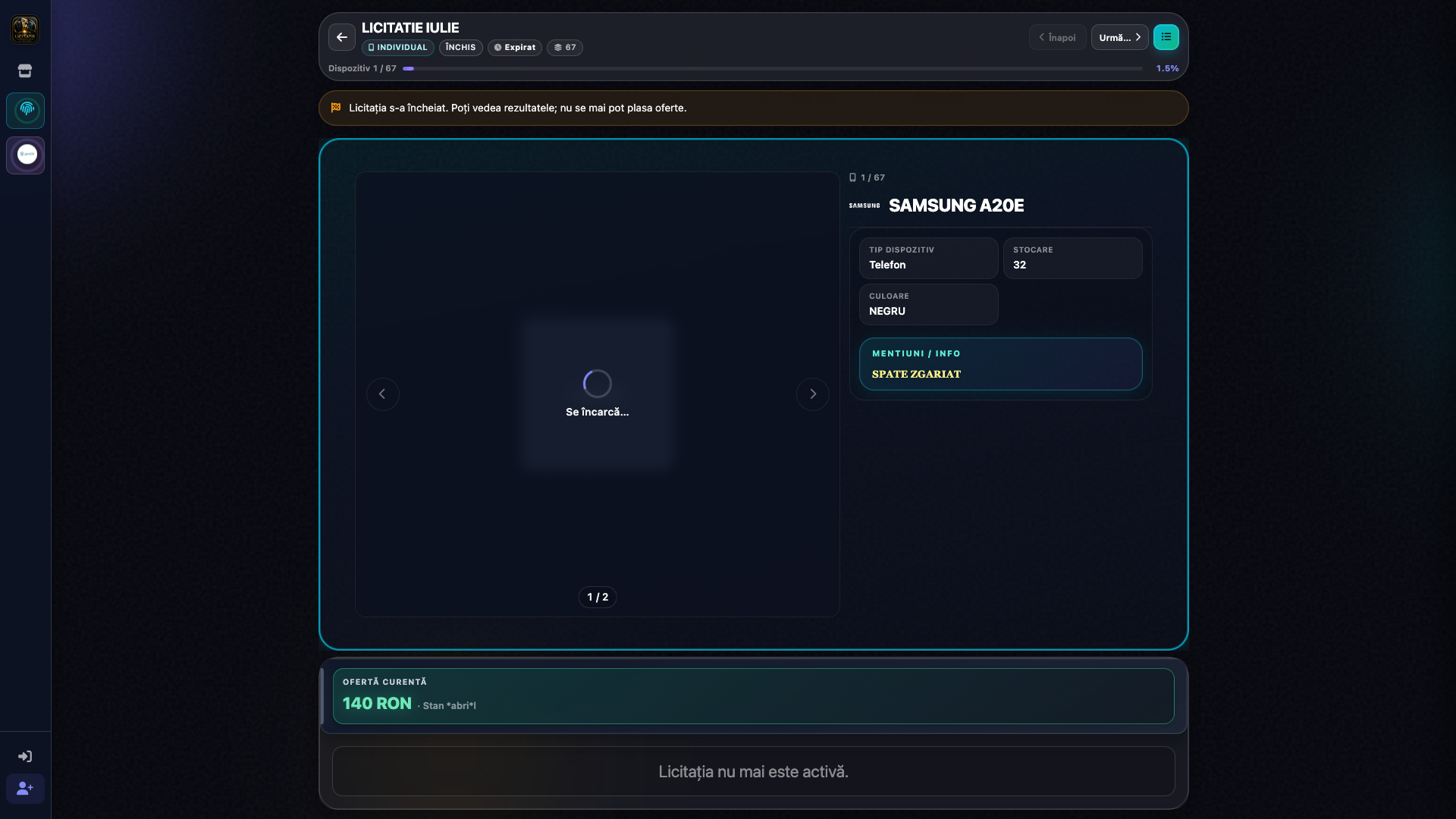Click the 1 / 67 label above the device title
Screen dimensions: 1456x819
(x=873, y=177)
